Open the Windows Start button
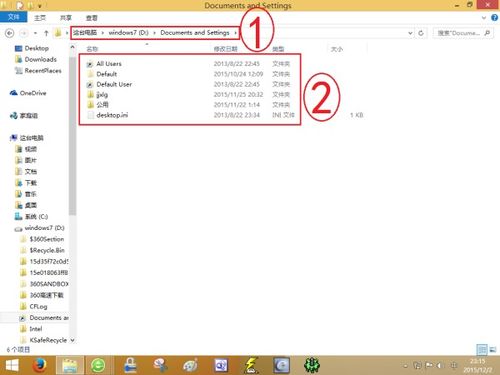The image size is (500, 375). (x=12, y=366)
